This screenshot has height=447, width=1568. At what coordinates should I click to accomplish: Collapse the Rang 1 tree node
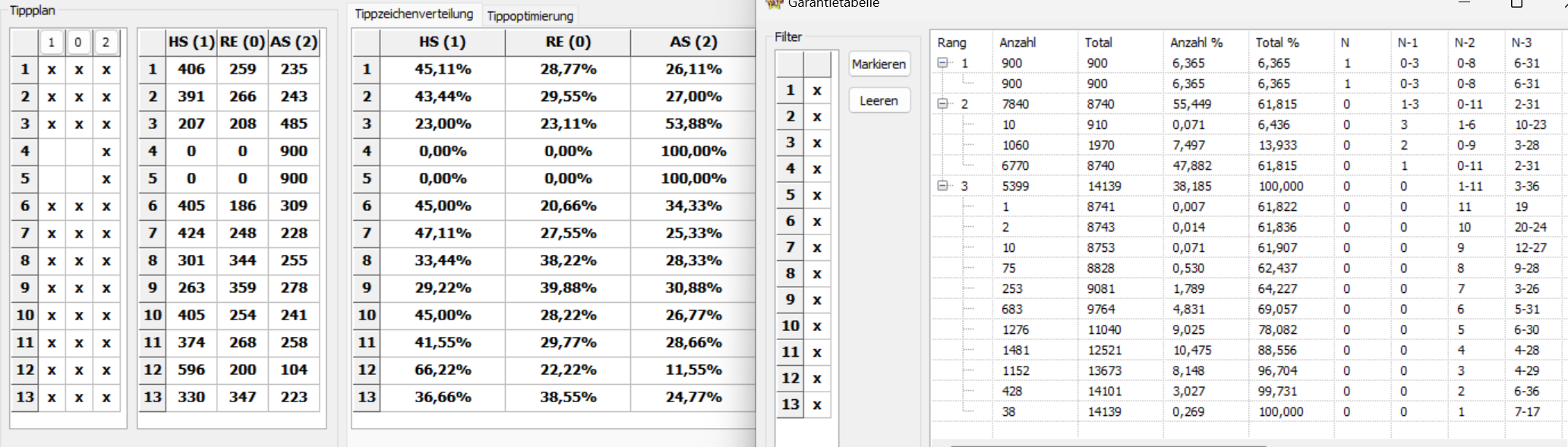pyautogui.click(x=943, y=63)
